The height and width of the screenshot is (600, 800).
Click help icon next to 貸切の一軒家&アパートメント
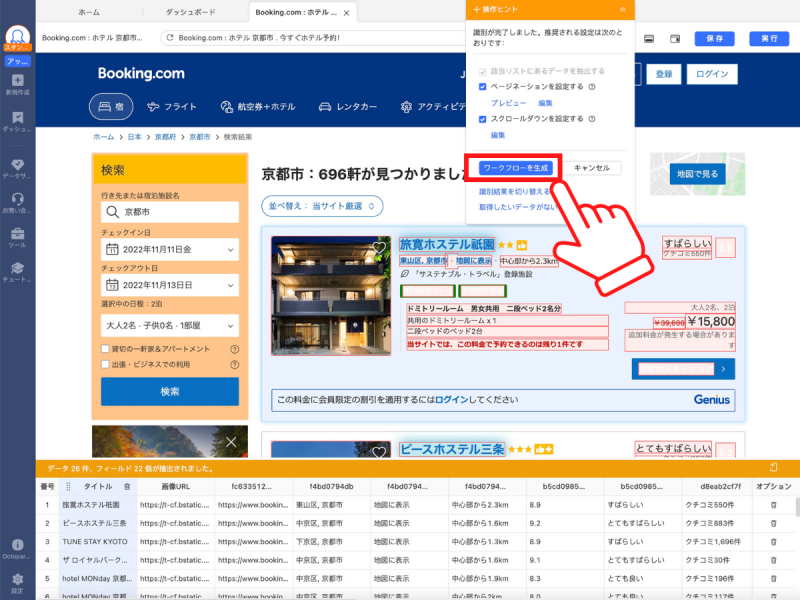(235, 349)
